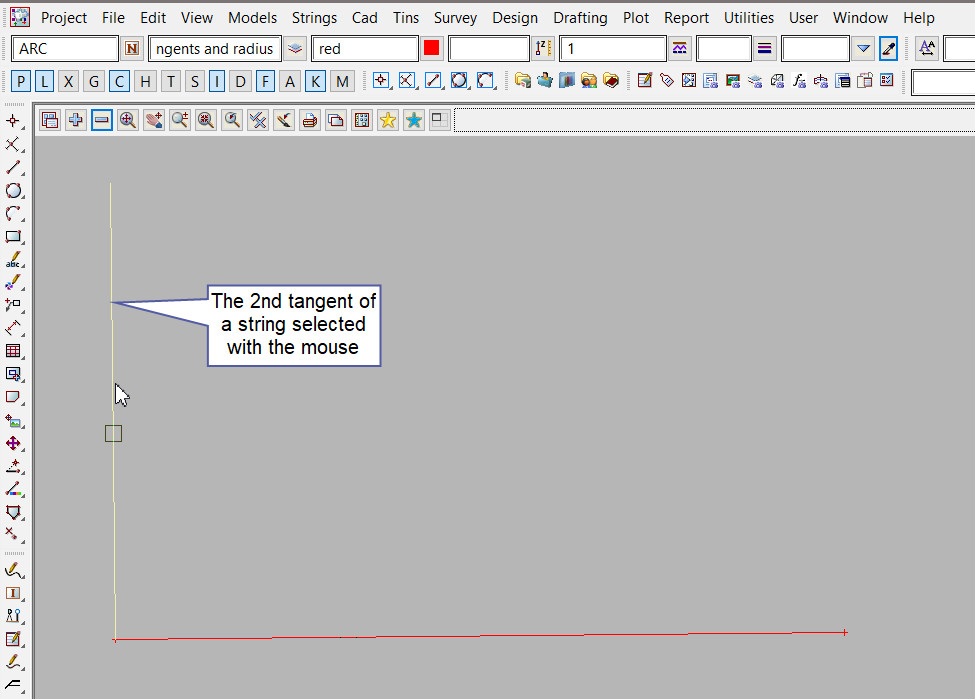
Task: Click the plus icon in view toolbar
Action: pos(76,120)
